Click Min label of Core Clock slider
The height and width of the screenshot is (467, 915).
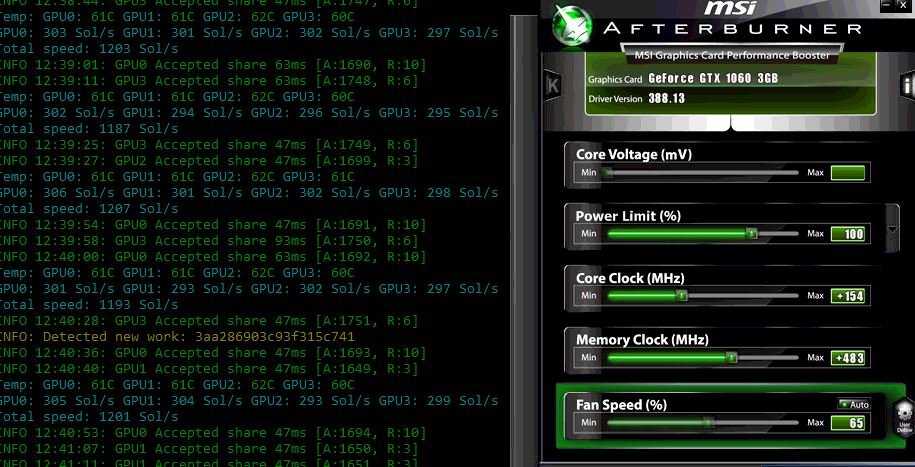(x=588, y=295)
